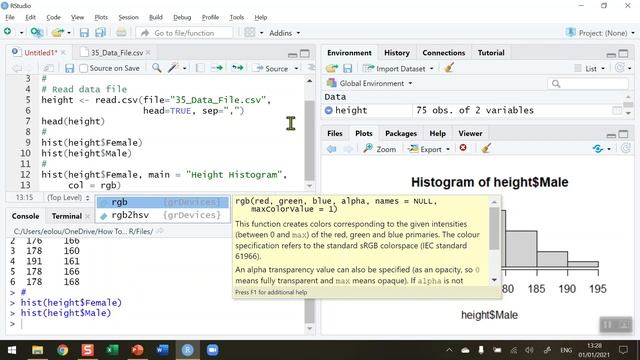The width and height of the screenshot is (640, 360).
Task: Minimize the source editor pane
Action: 292,54
